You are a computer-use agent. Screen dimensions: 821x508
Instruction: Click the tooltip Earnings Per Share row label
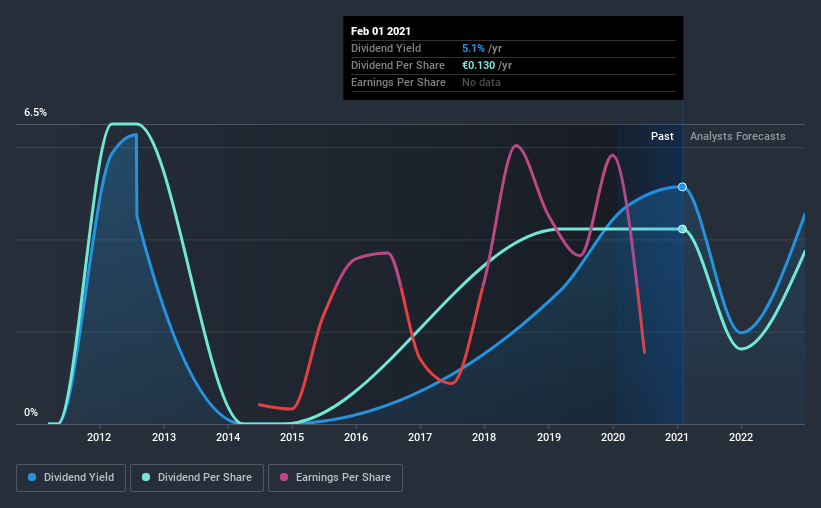coord(398,82)
